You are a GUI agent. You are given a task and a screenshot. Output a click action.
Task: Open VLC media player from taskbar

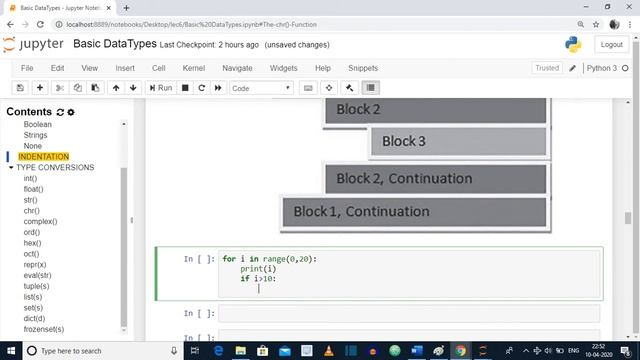coord(329,351)
